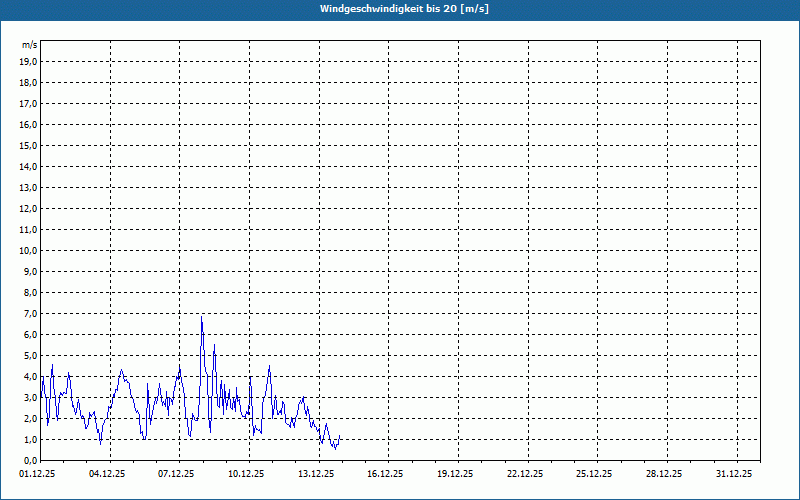Select the 22.12.25 date label
The image size is (800, 500).
pyautogui.click(x=524, y=474)
